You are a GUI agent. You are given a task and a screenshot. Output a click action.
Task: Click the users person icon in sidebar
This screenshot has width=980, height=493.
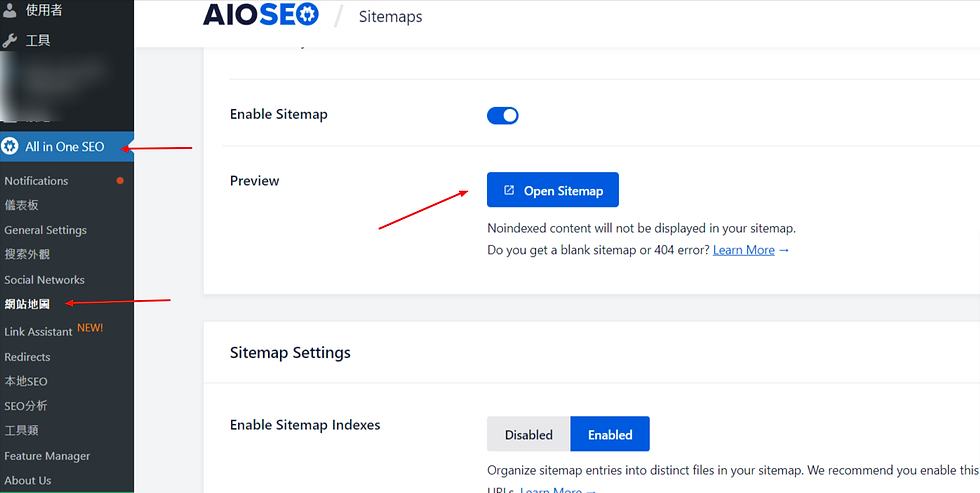(9, 10)
